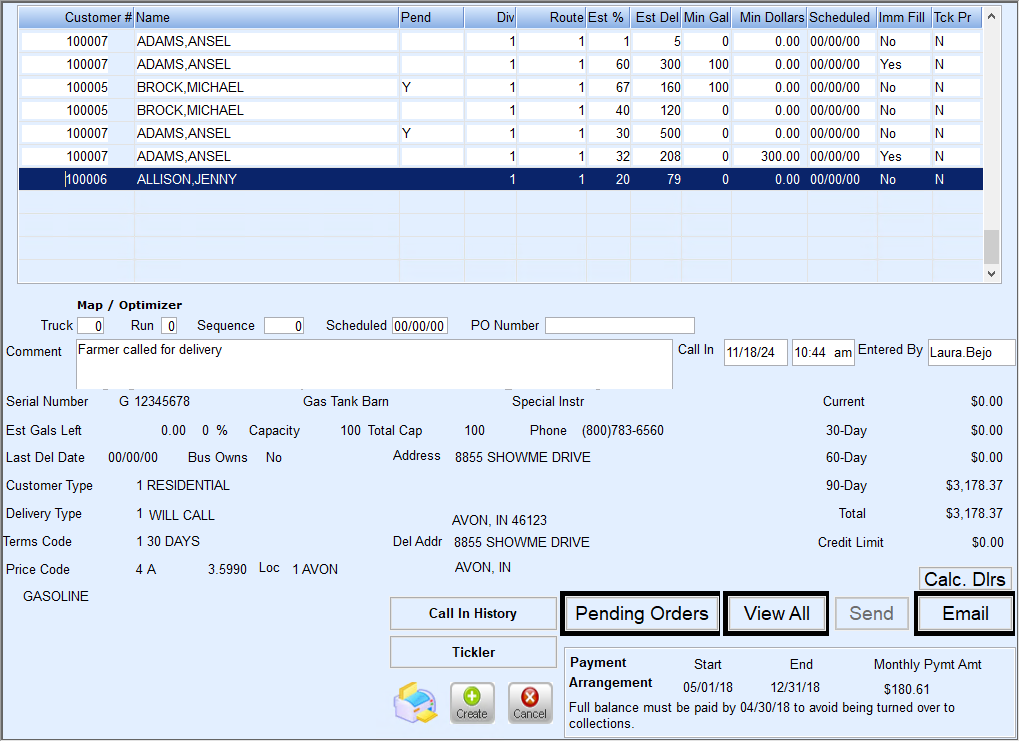This screenshot has width=1019, height=741.
Task: Open Pending Orders
Action: [x=641, y=614]
